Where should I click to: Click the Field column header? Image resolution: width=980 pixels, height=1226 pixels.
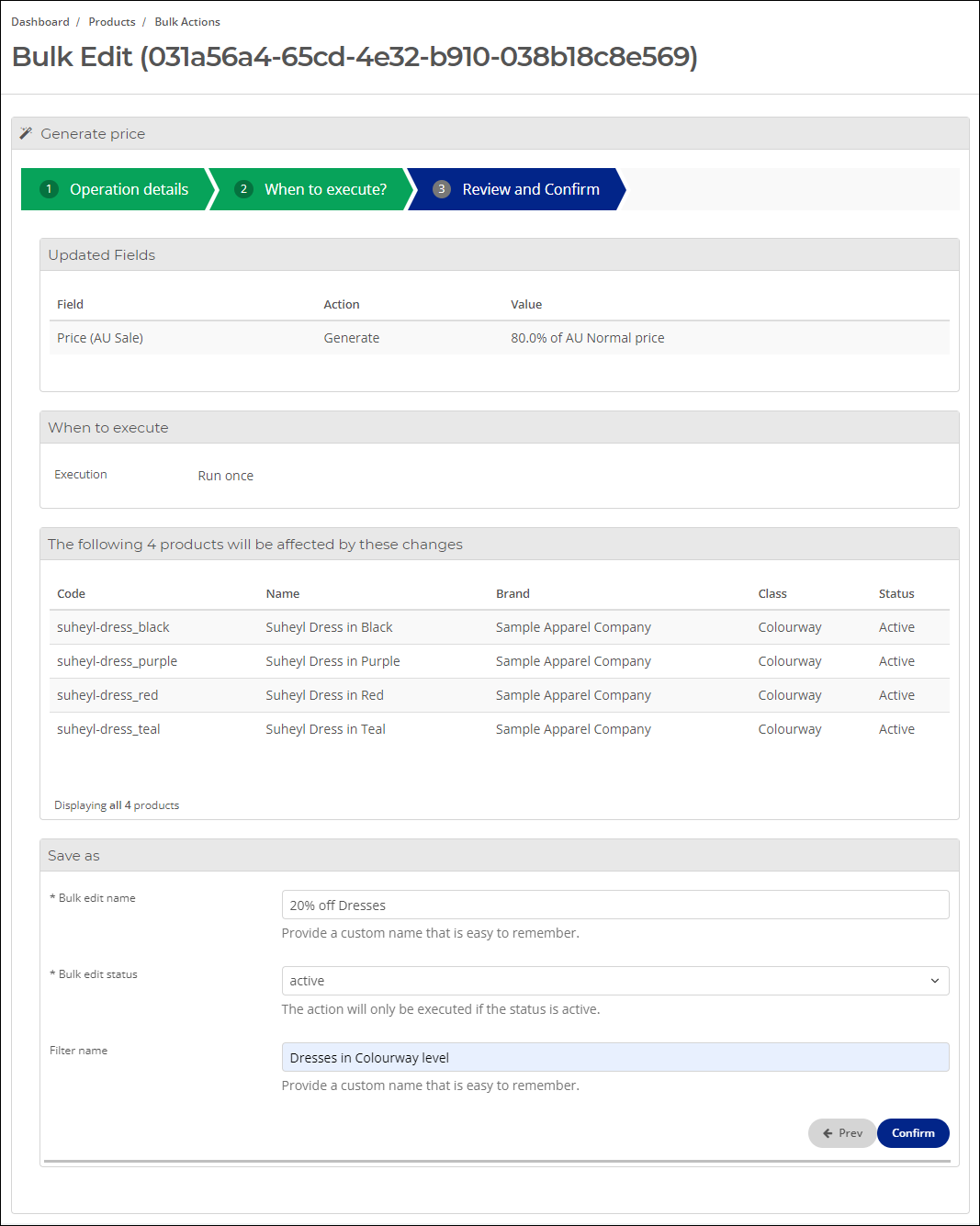(x=70, y=305)
